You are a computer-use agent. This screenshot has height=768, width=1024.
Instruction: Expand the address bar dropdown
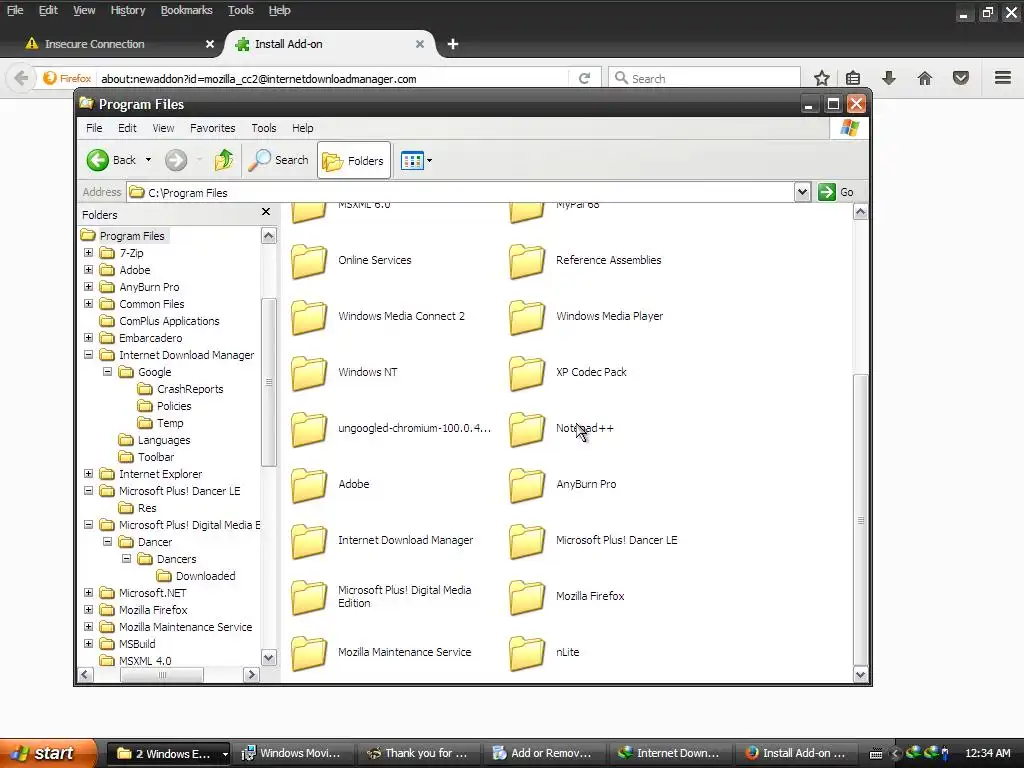click(x=803, y=192)
